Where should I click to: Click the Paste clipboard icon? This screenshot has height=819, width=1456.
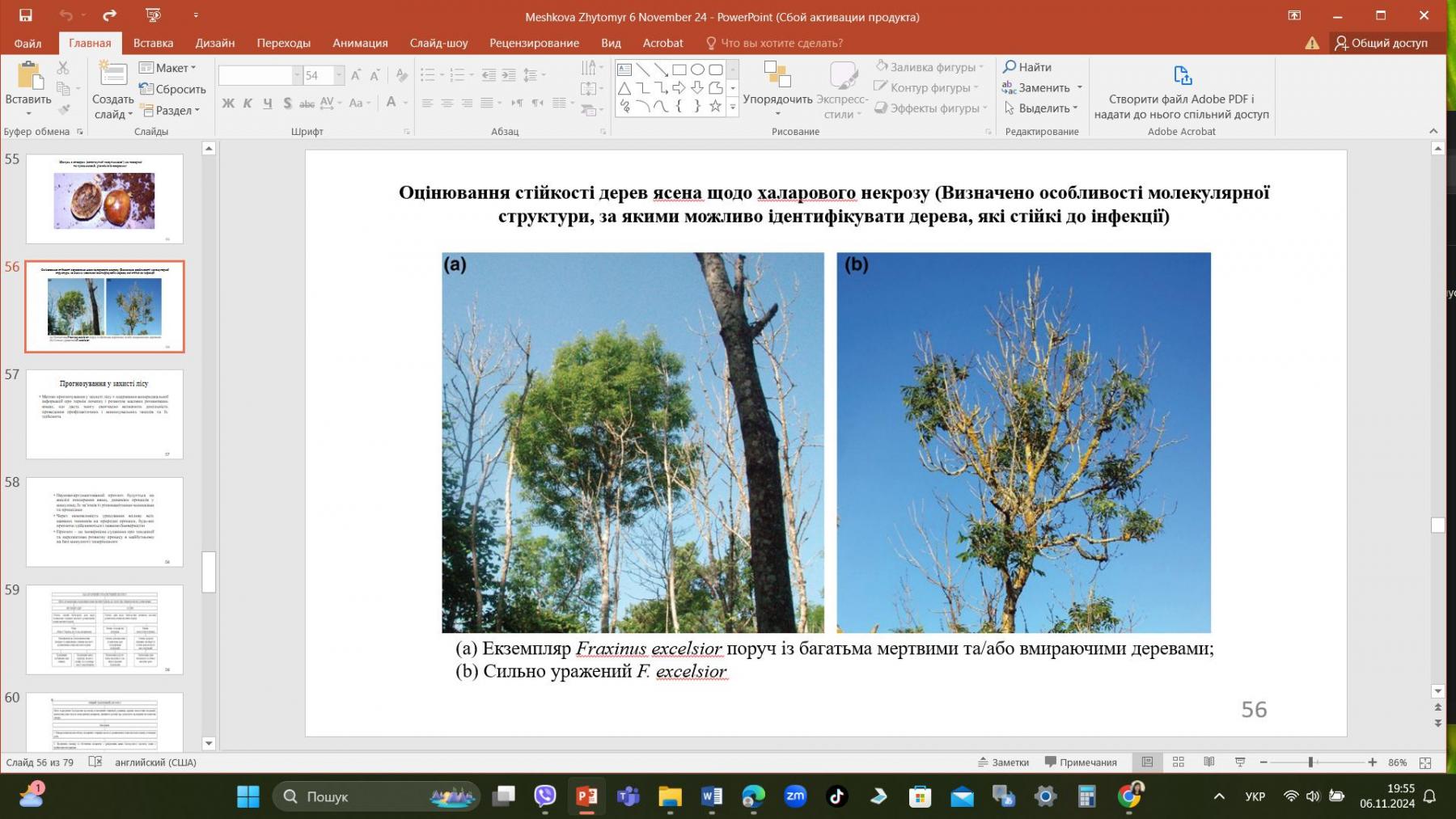28,77
